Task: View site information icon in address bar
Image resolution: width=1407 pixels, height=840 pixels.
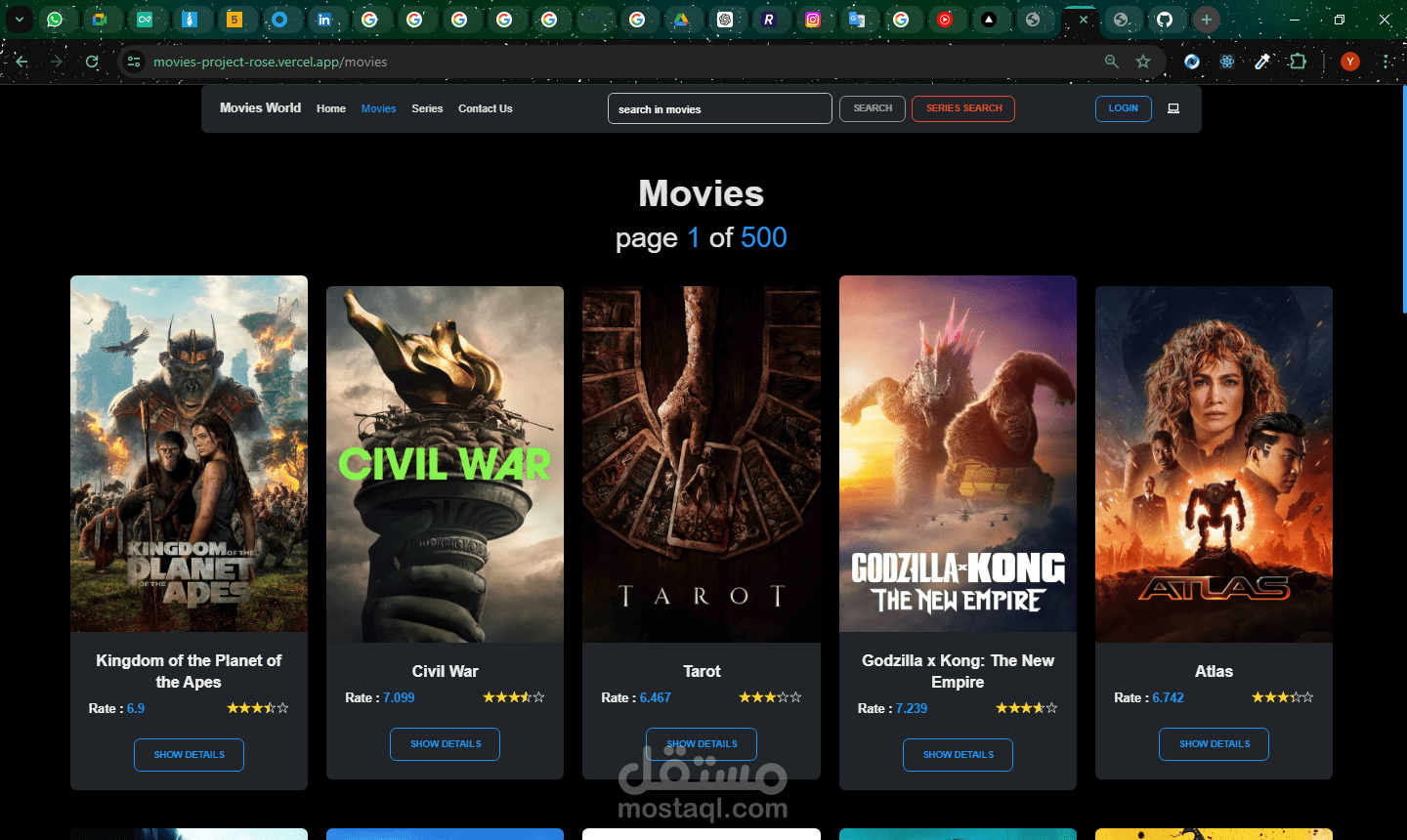Action: pyautogui.click(x=135, y=62)
